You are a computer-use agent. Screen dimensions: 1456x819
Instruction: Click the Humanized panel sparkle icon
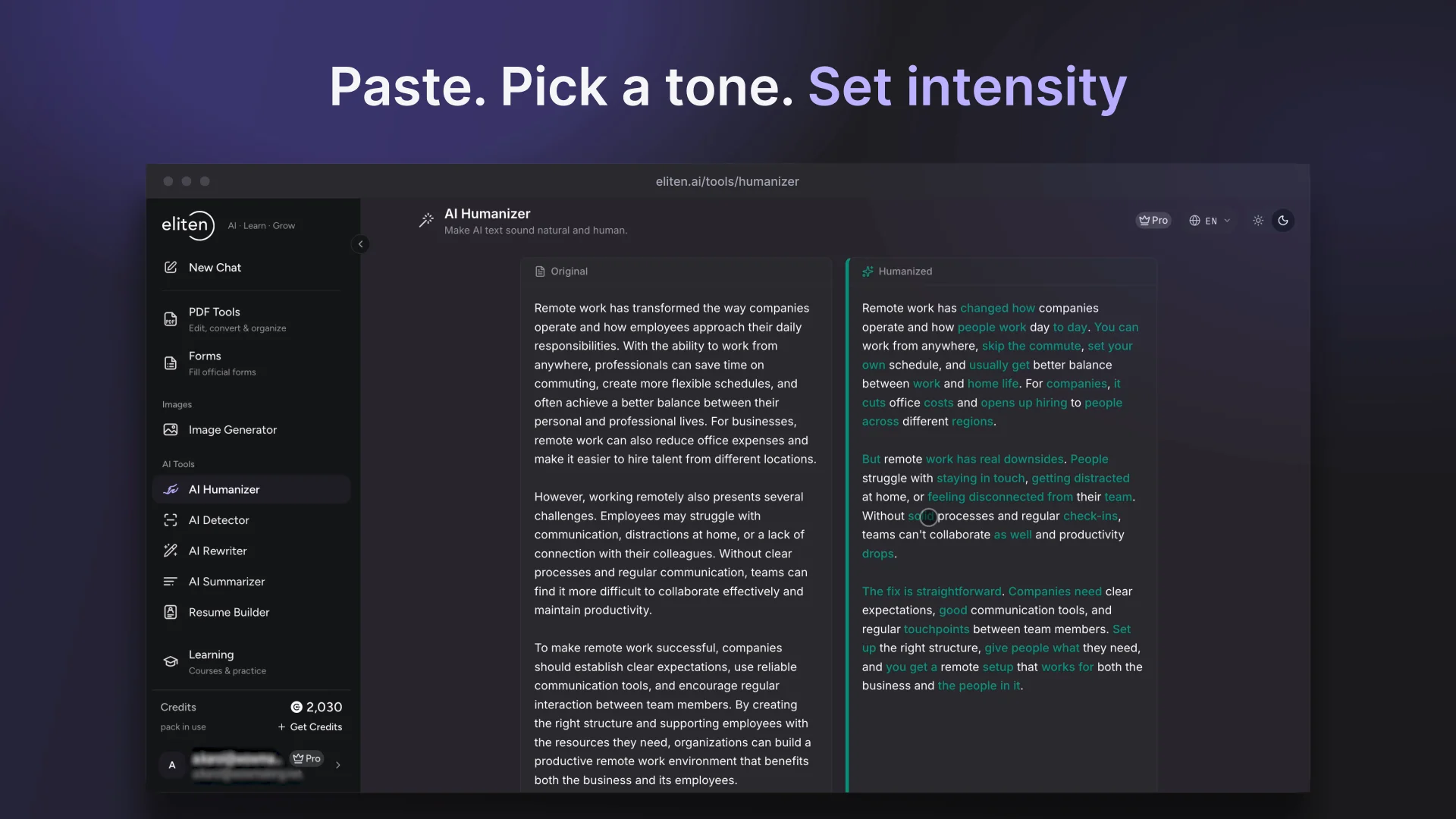868,271
